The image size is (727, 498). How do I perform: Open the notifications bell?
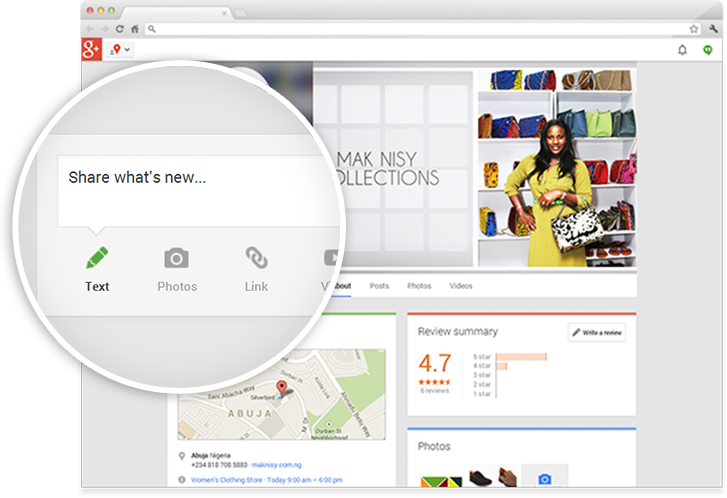(682, 49)
